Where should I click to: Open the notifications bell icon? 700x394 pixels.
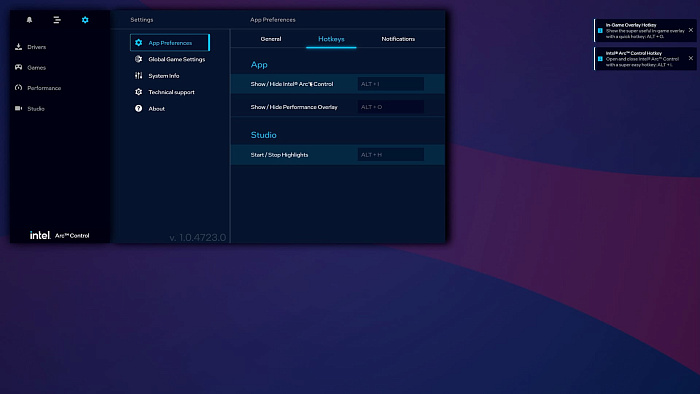(29, 20)
